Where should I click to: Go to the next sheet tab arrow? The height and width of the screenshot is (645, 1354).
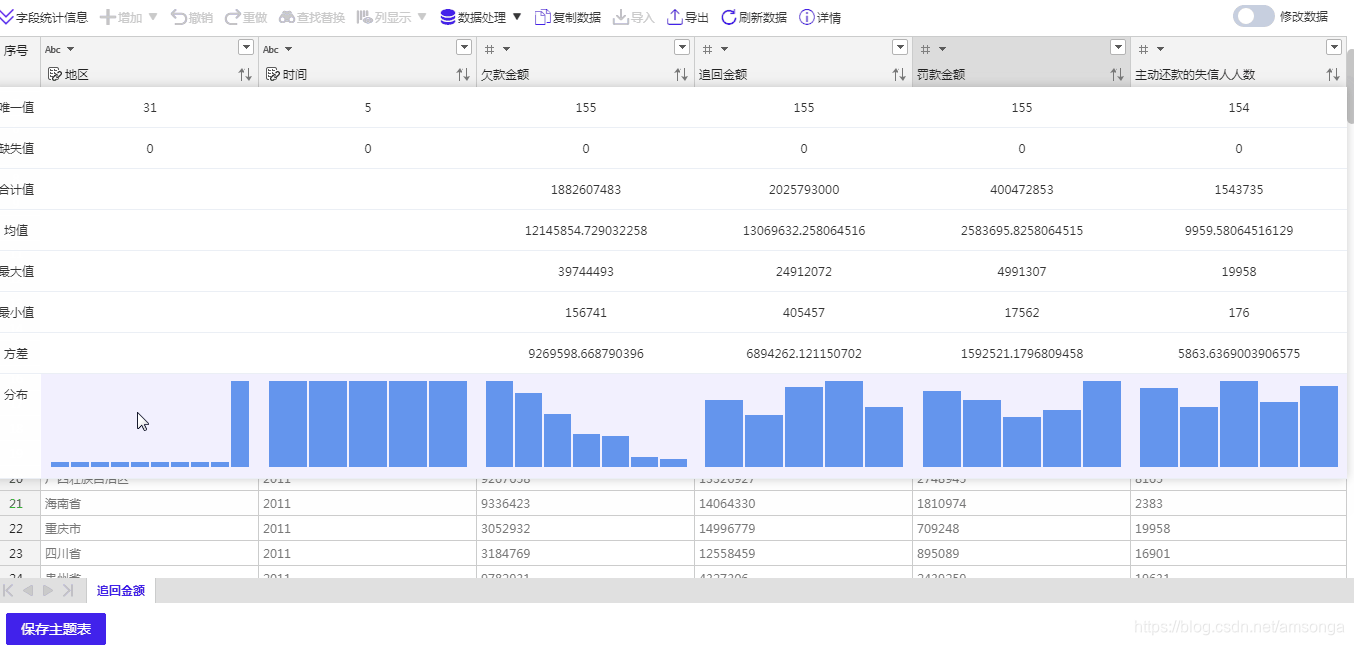[47, 591]
